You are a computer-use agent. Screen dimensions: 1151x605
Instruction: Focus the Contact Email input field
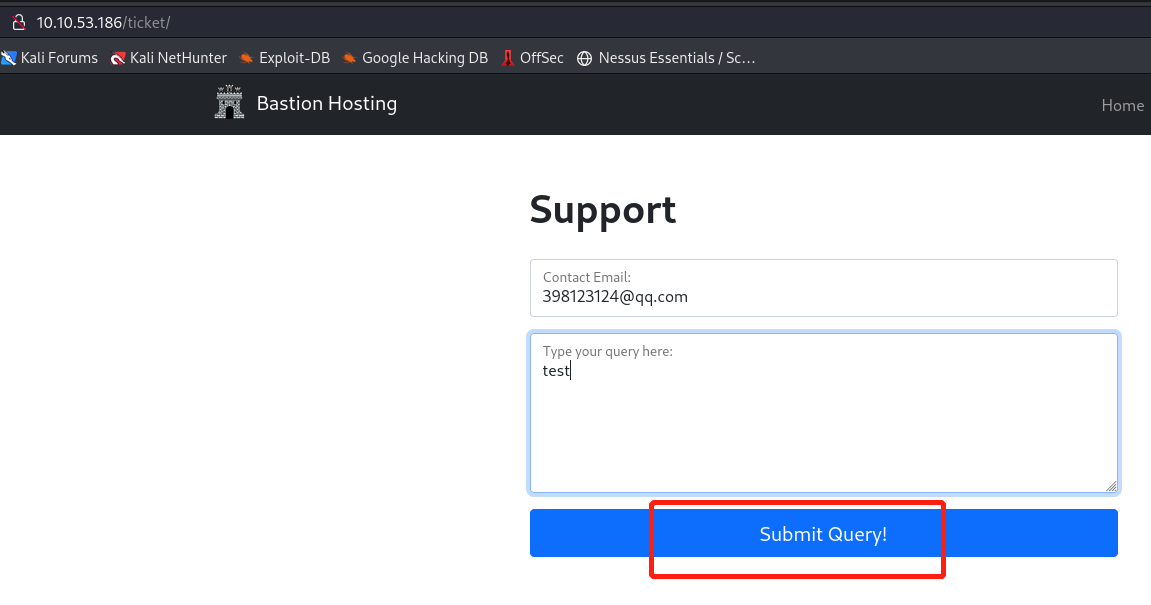pos(822,297)
